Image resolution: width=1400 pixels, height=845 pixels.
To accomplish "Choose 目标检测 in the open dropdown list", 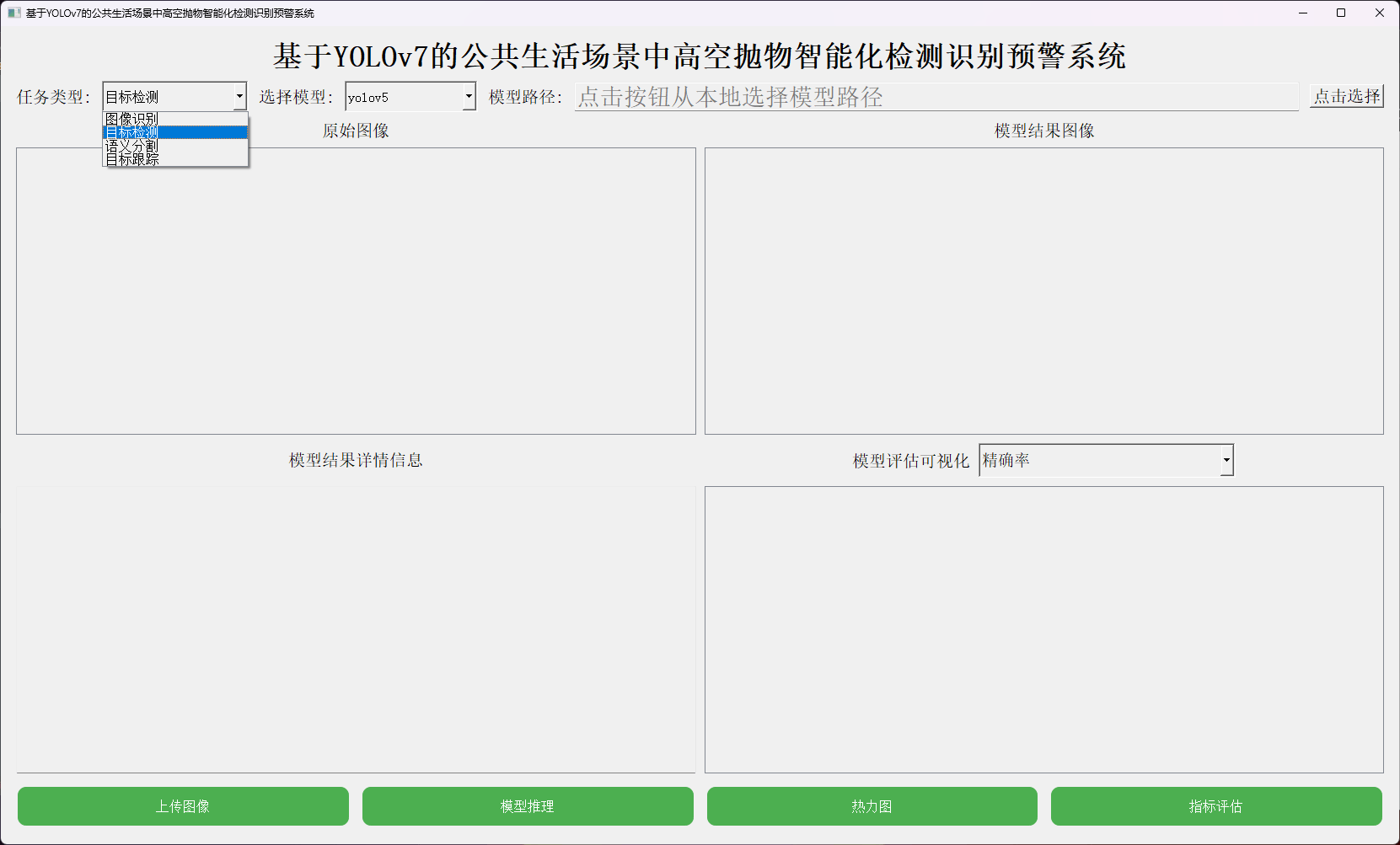I will (x=175, y=132).
